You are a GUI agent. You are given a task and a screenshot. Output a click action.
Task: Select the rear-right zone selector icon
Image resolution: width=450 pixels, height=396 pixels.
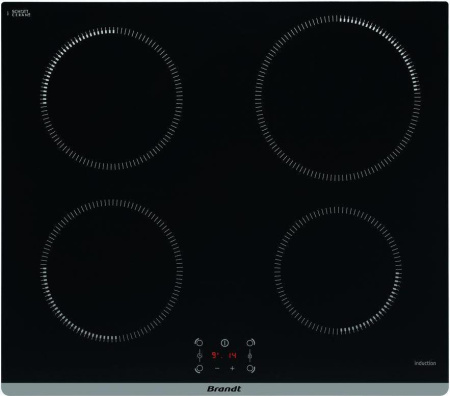(251, 343)
